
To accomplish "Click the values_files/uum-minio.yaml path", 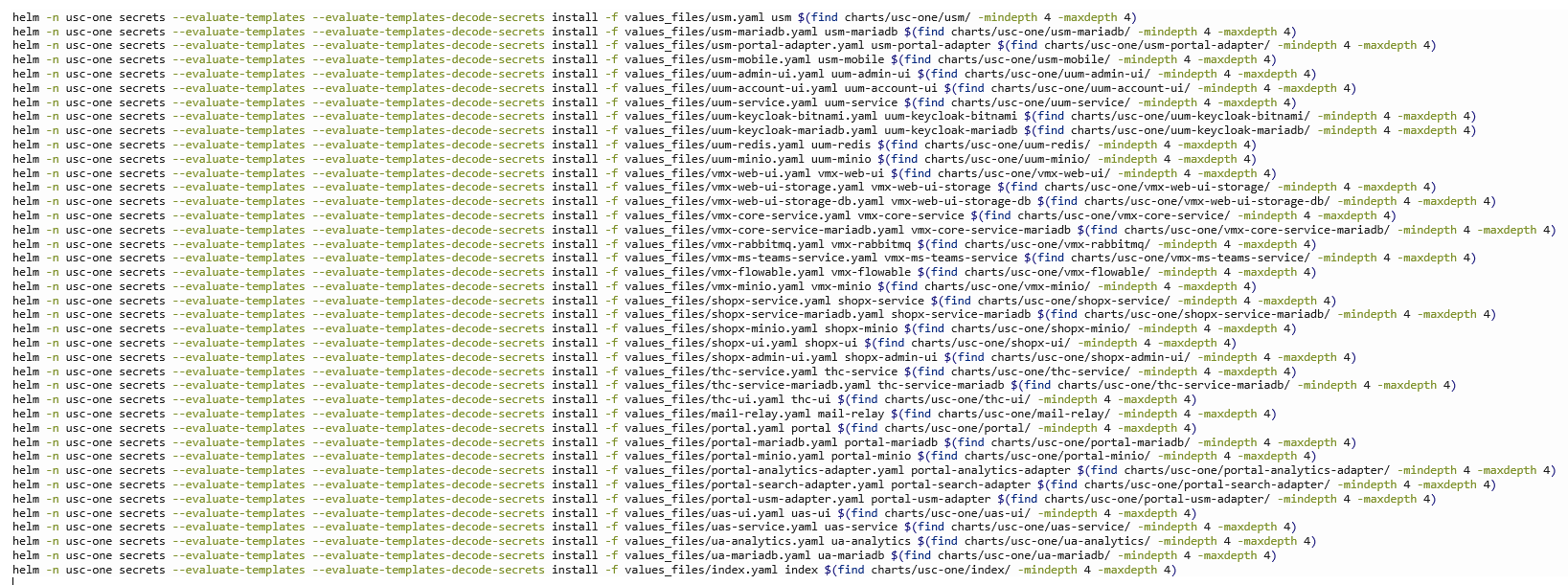I will coord(715,159).
